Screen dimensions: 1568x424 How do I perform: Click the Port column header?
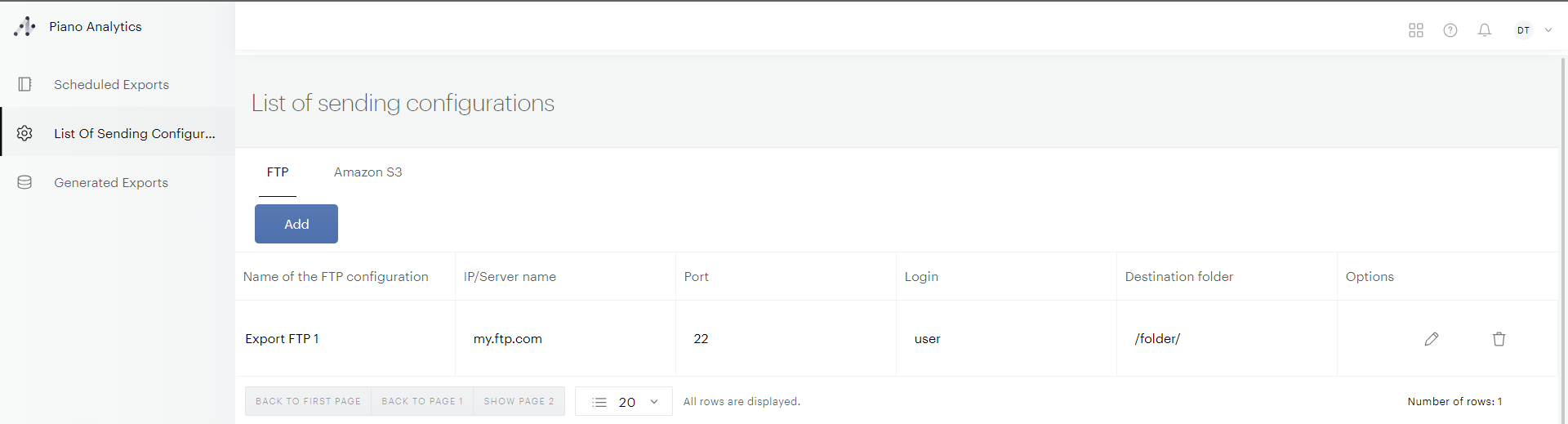click(697, 277)
